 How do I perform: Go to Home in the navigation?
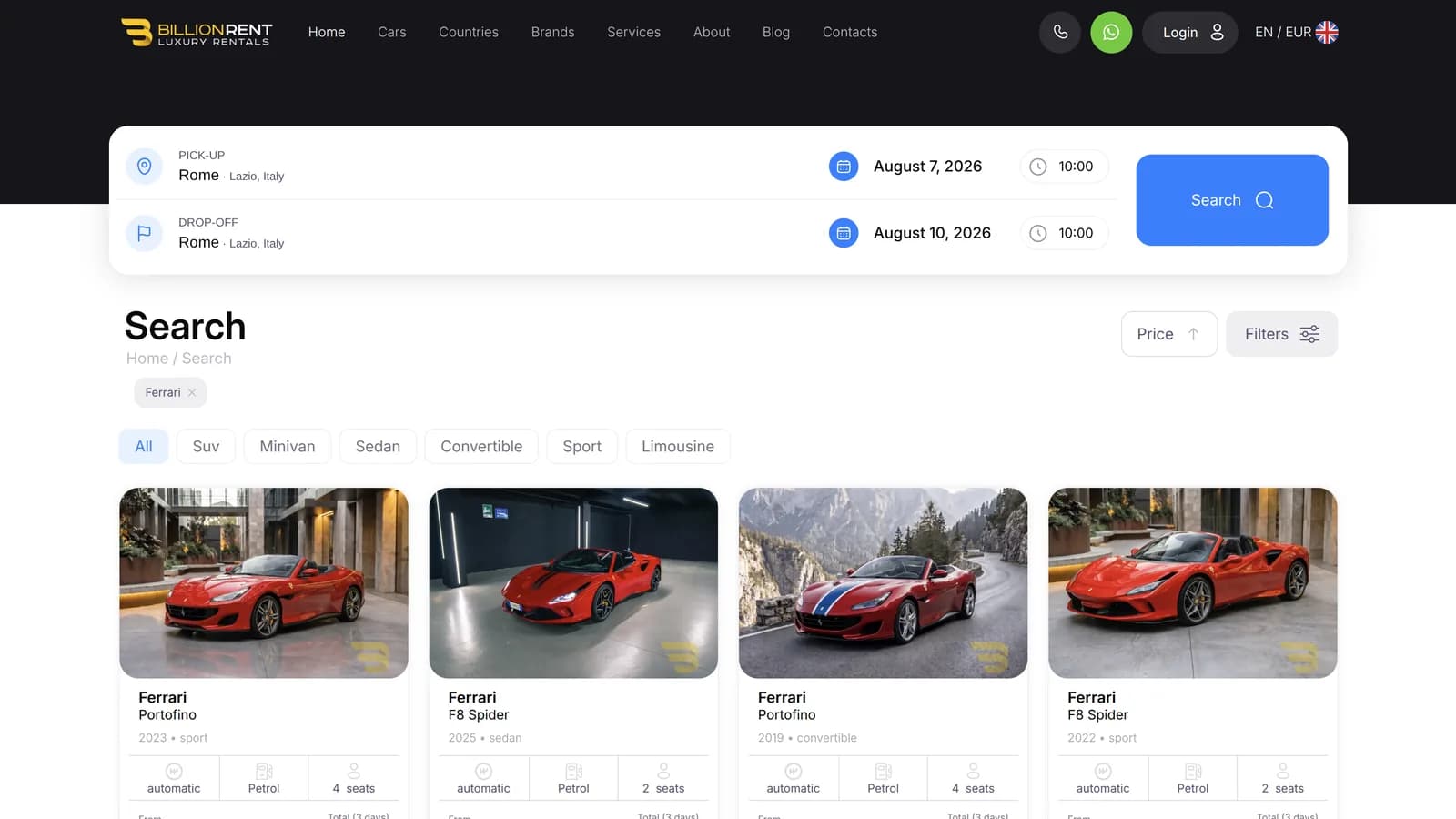point(327,32)
